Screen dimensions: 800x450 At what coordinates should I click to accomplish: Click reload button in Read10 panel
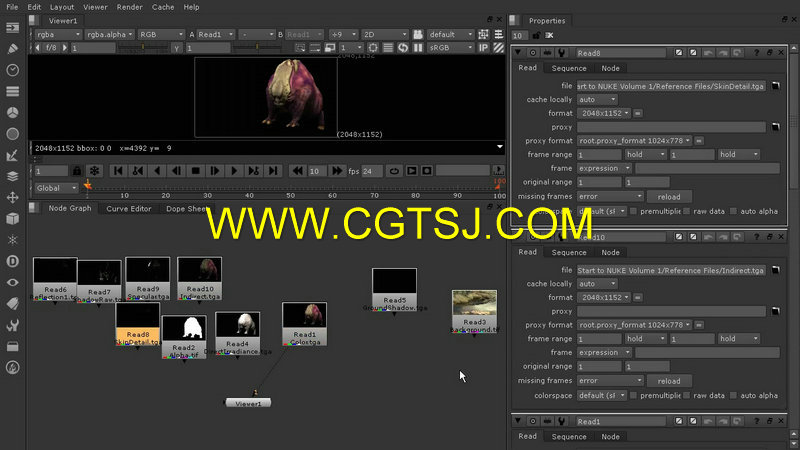click(x=669, y=381)
